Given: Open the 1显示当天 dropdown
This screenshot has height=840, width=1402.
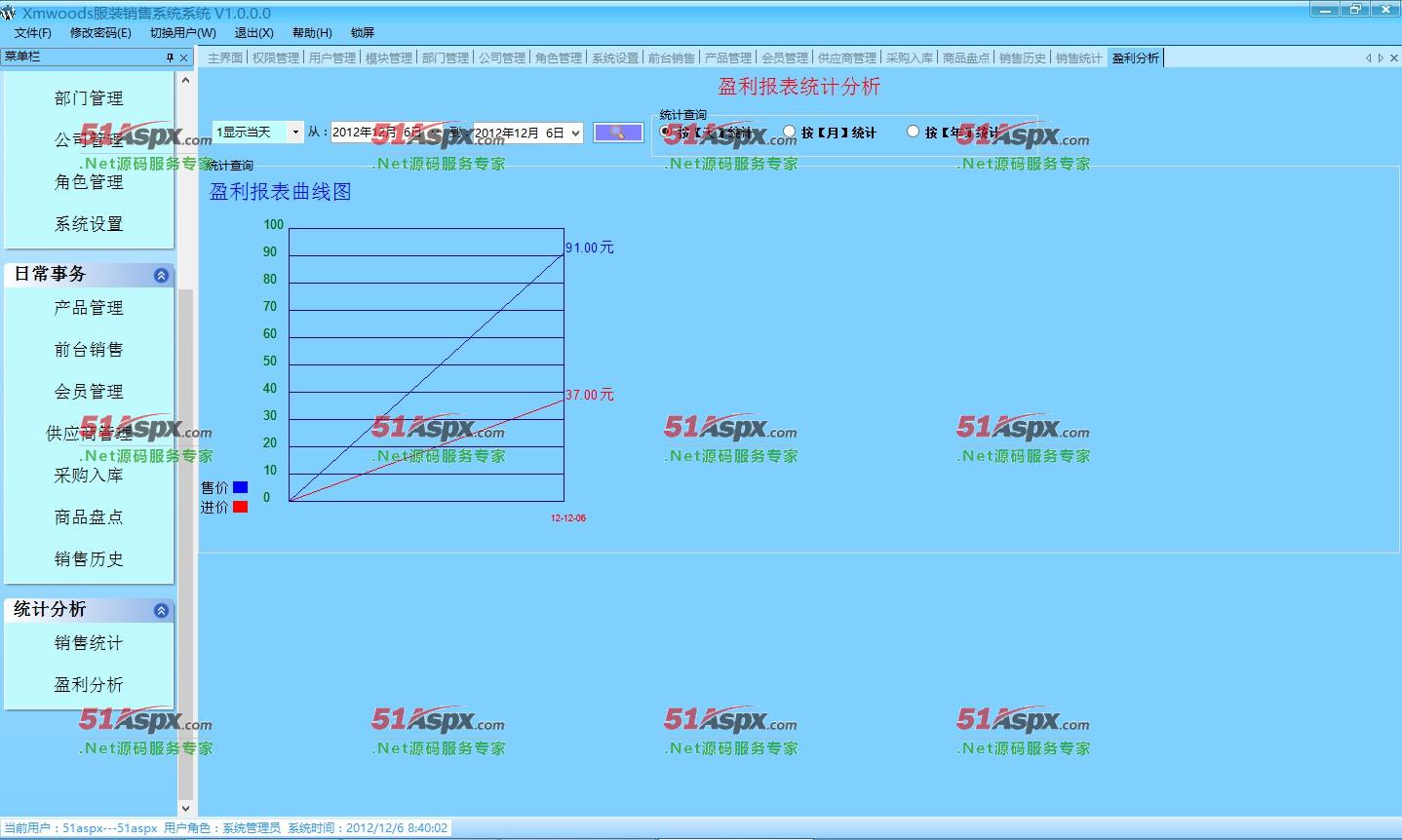Looking at the screenshot, I should [x=295, y=133].
